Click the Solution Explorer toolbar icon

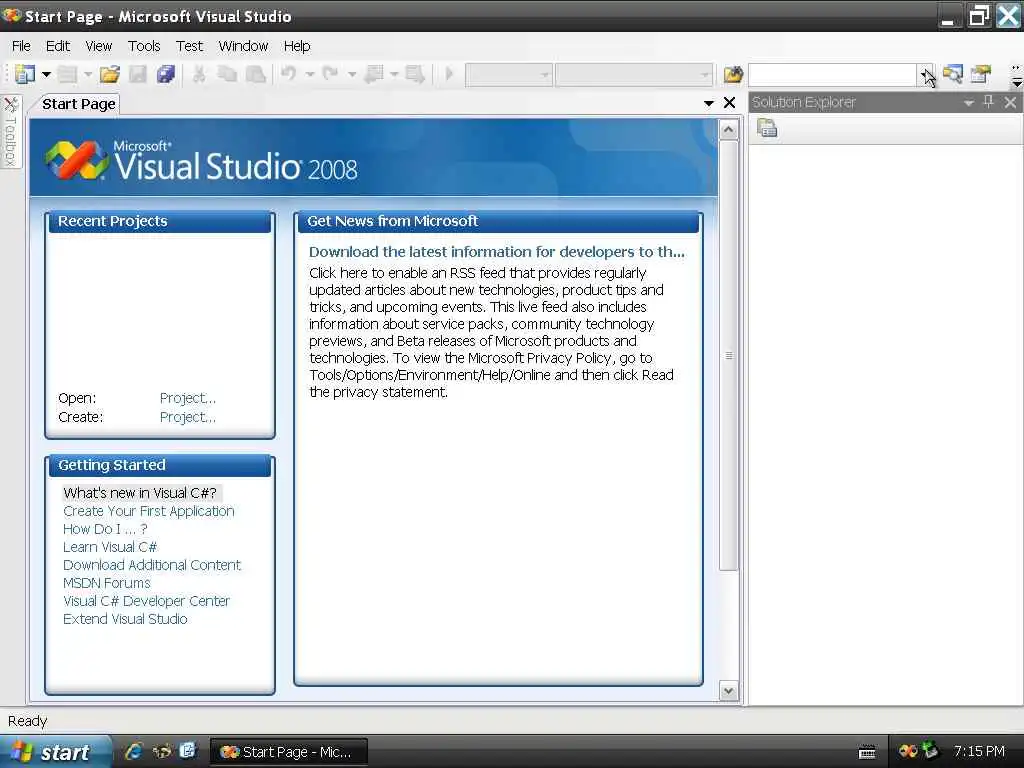tap(953, 74)
